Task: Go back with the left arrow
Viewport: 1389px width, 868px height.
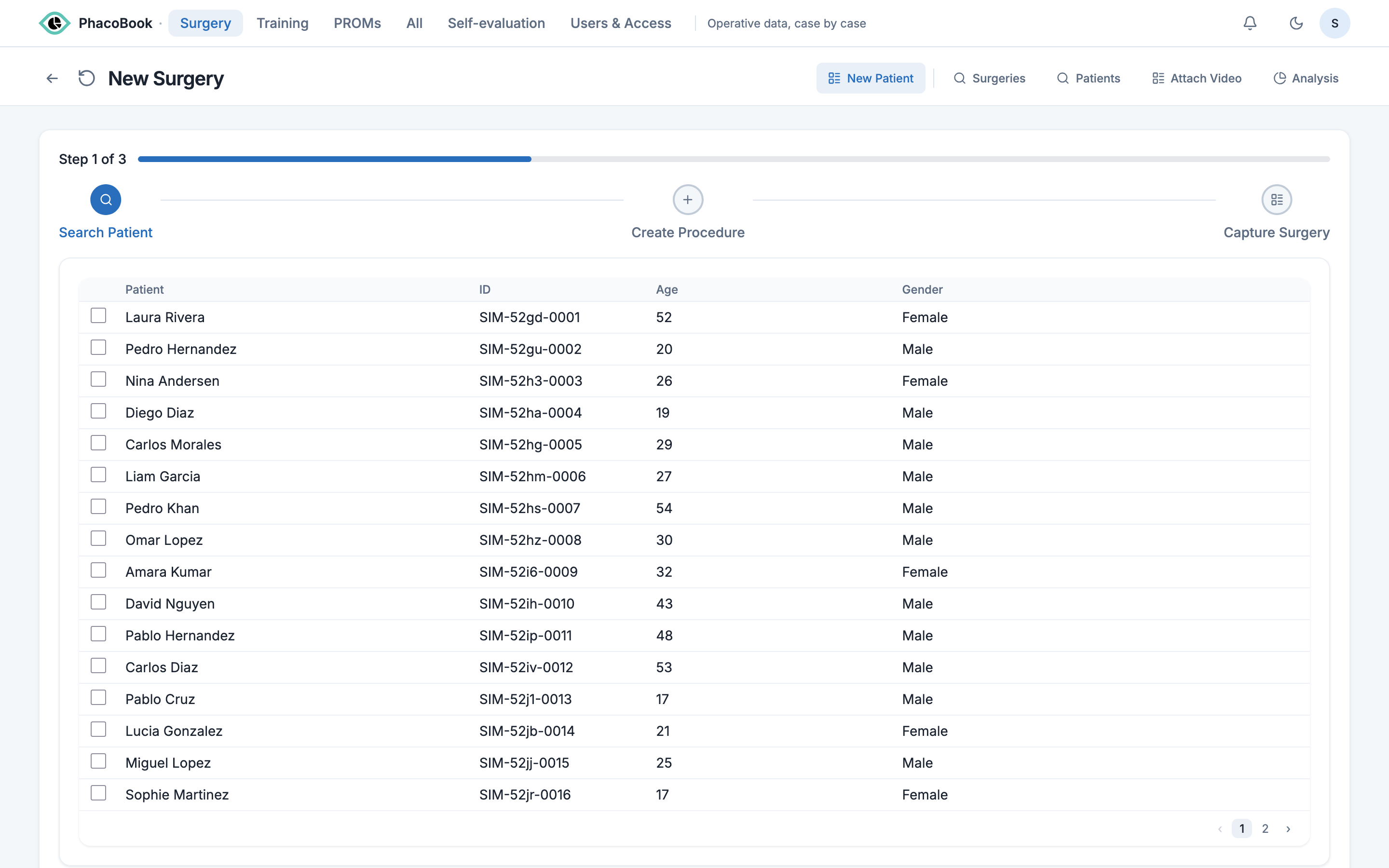Action: [x=52, y=78]
